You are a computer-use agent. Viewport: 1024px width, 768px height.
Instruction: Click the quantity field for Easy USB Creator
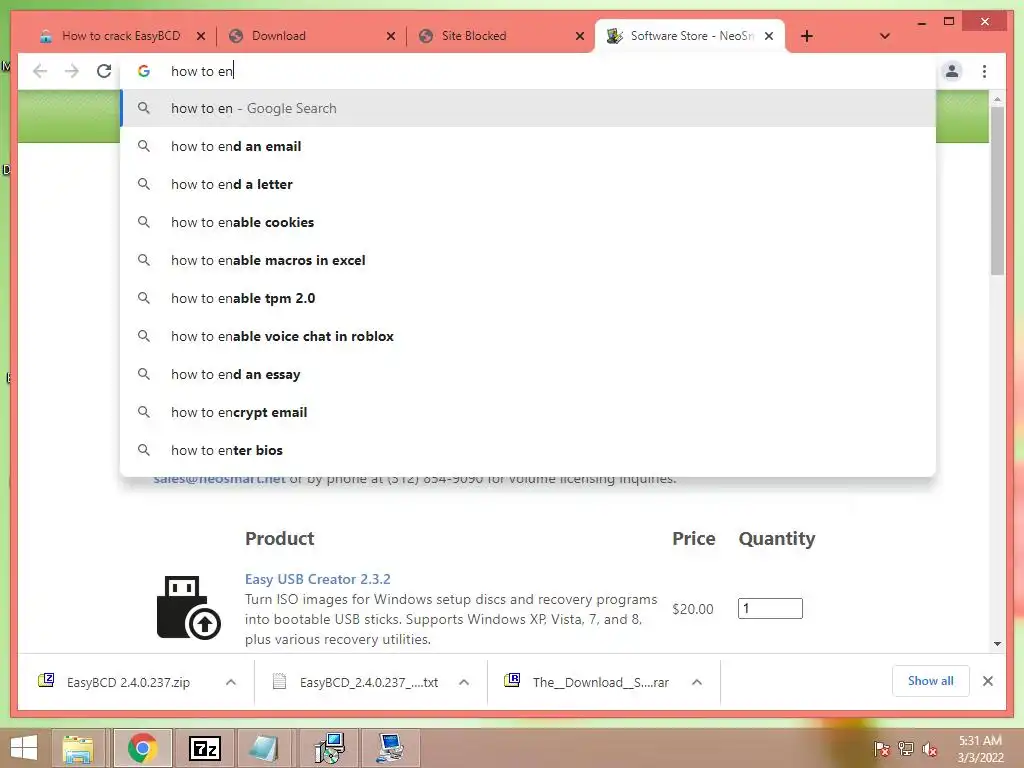pos(770,609)
